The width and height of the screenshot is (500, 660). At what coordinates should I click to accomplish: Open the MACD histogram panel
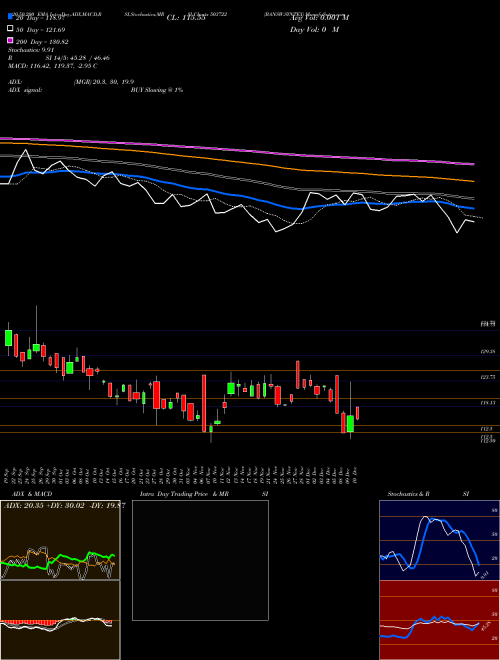[x=60, y=620]
